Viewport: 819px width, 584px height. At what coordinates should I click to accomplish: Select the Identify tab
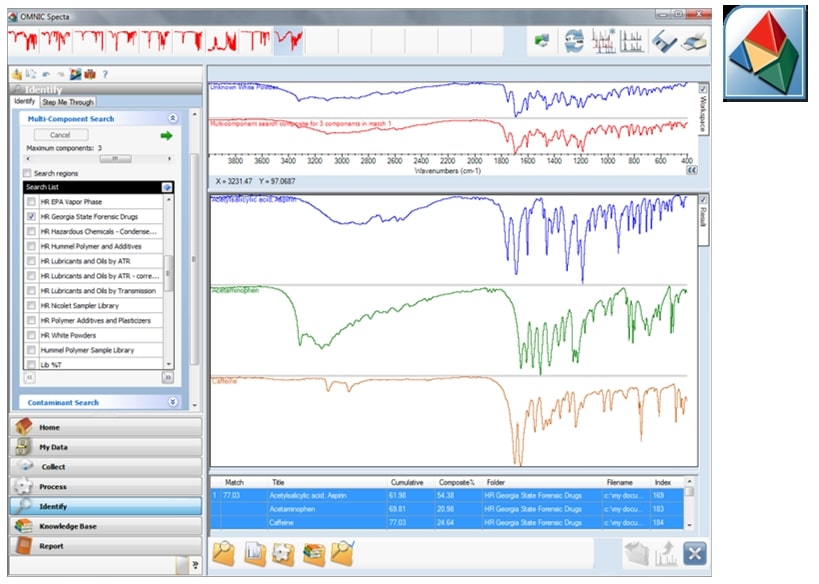coord(24,102)
